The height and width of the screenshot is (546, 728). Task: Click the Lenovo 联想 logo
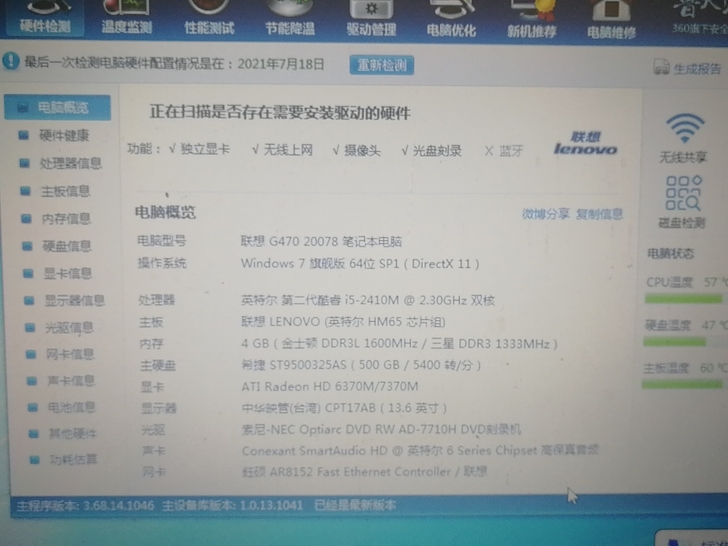pos(585,143)
